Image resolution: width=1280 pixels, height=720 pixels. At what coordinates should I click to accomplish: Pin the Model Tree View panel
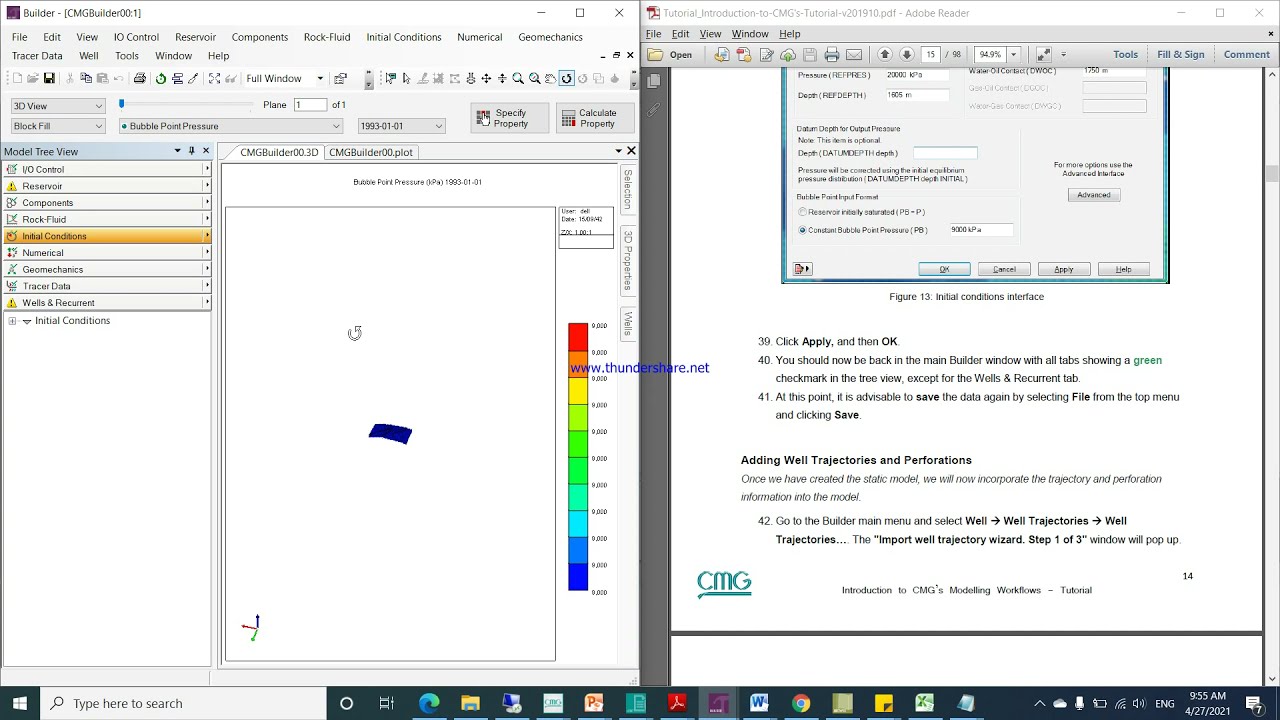pyautogui.click(x=192, y=151)
